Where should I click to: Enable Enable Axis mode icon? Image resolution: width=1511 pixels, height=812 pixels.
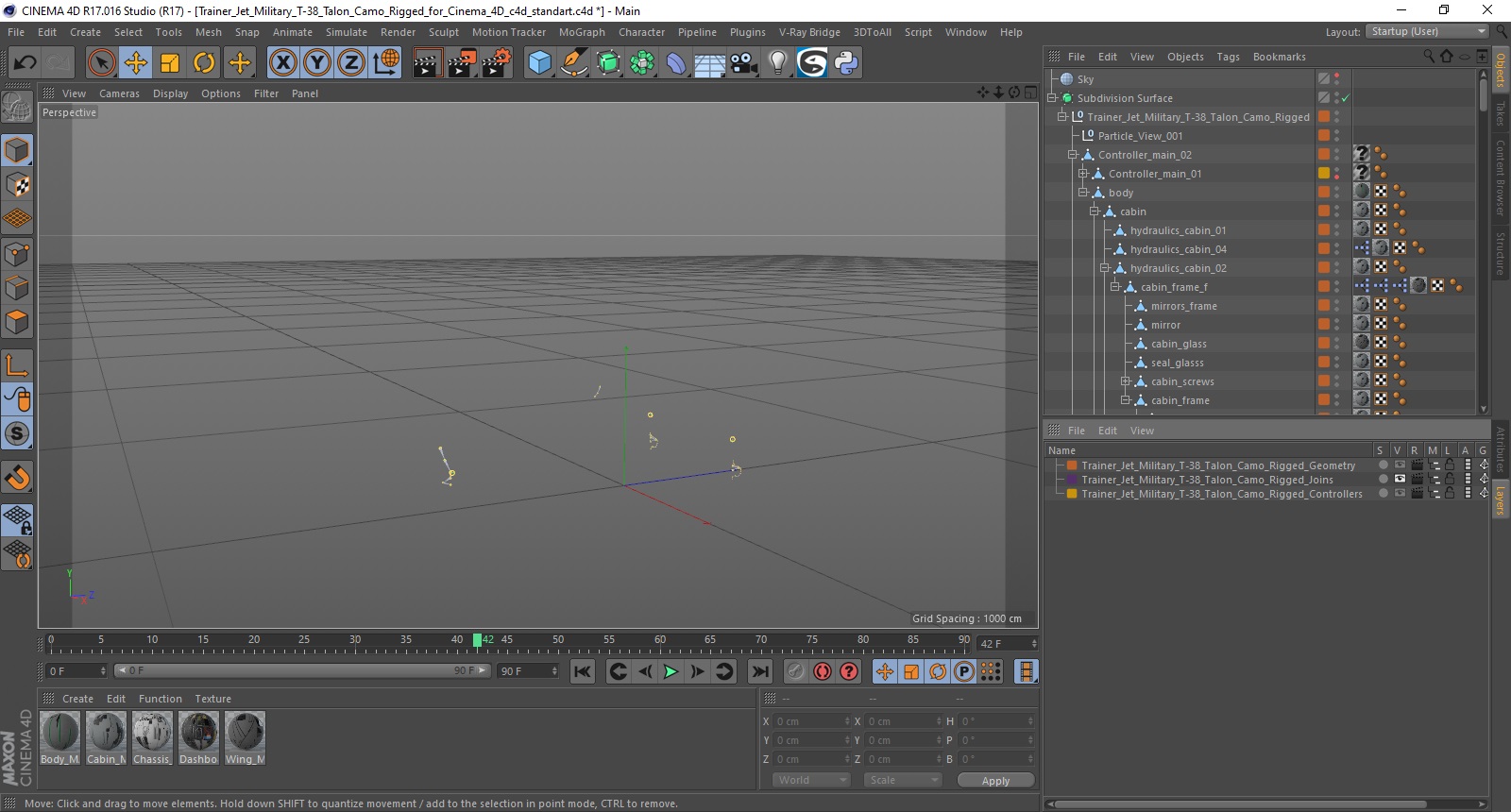tap(17, 365)
